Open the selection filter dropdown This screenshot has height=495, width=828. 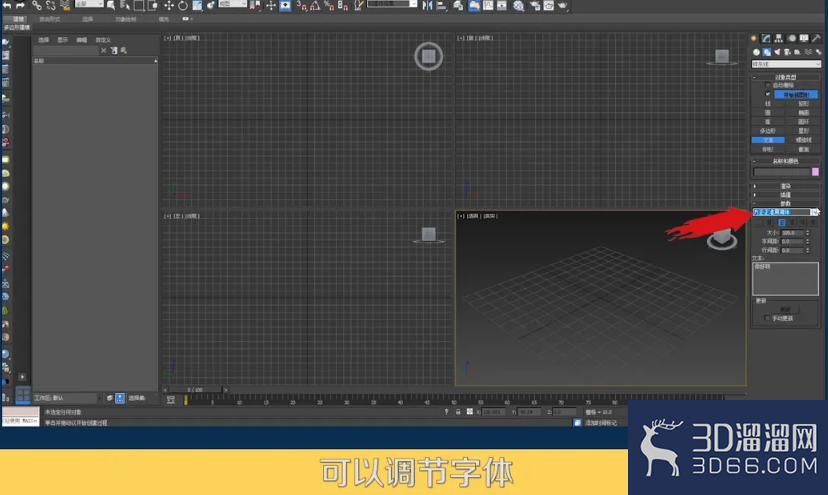tap(89, 4)
